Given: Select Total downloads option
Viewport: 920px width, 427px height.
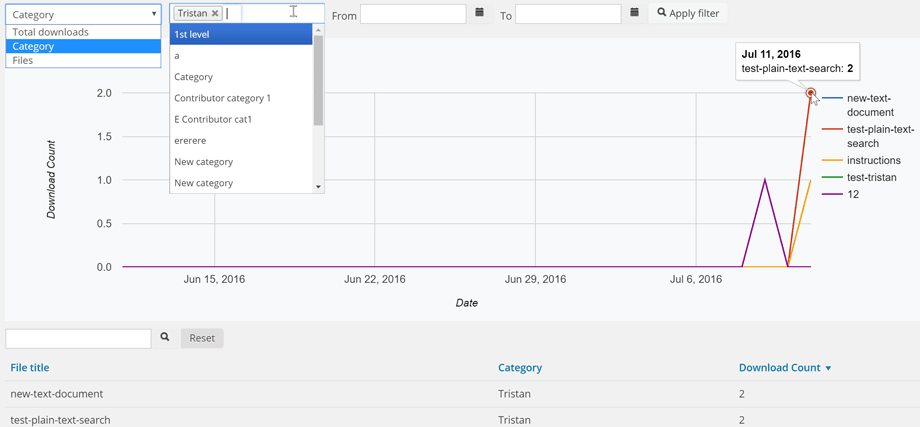Looking at the screenshot, I should (83, 32).
